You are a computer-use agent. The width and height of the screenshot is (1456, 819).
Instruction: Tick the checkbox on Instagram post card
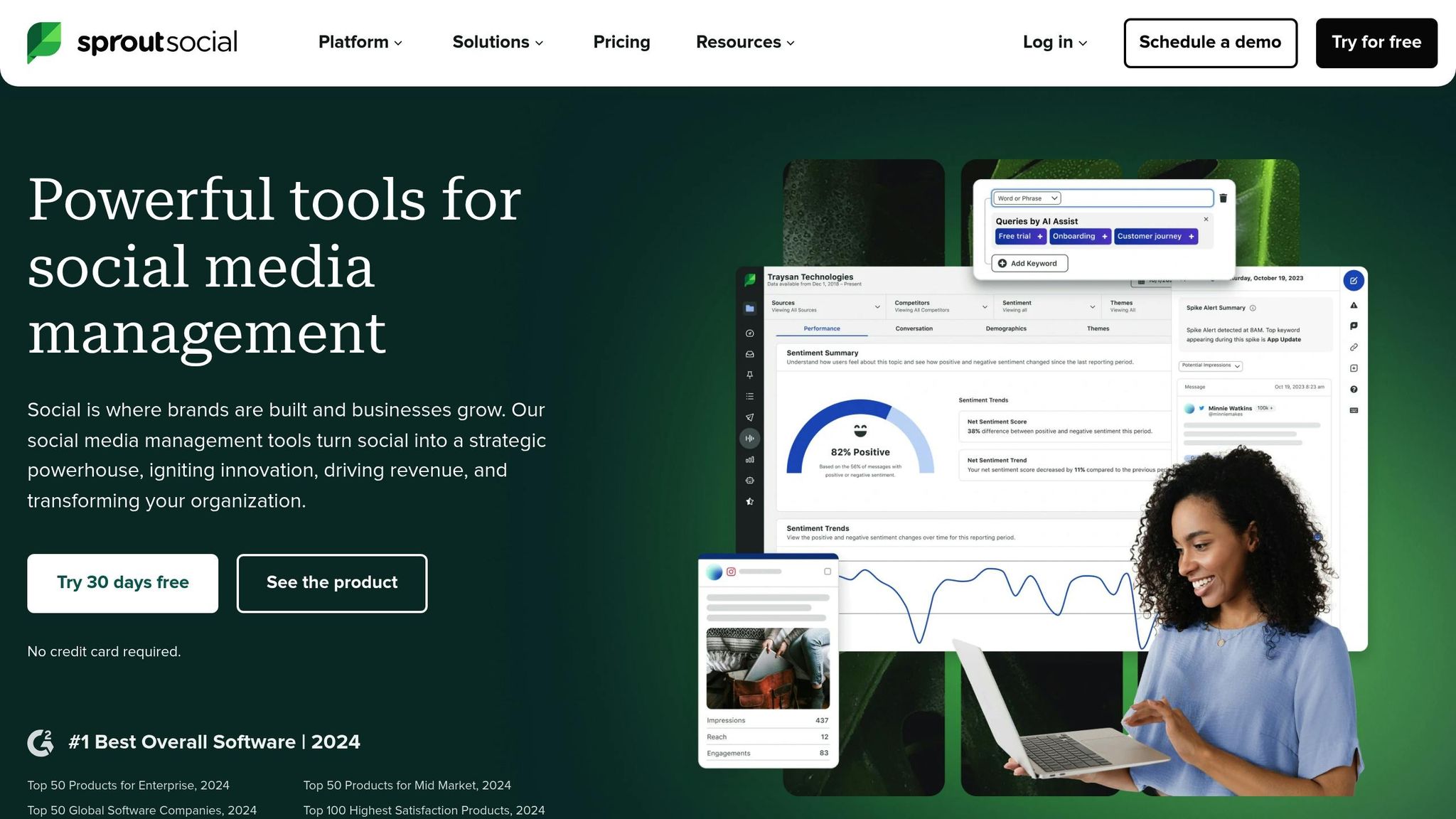[827, 572]
